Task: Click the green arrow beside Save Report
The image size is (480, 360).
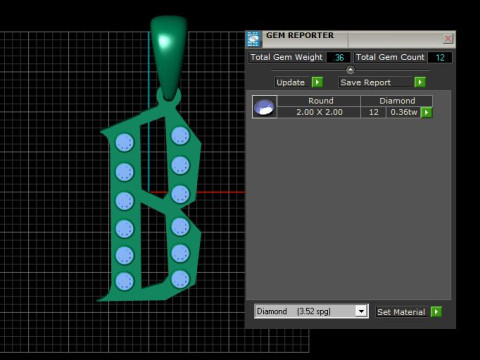Action: click(420, 82)
